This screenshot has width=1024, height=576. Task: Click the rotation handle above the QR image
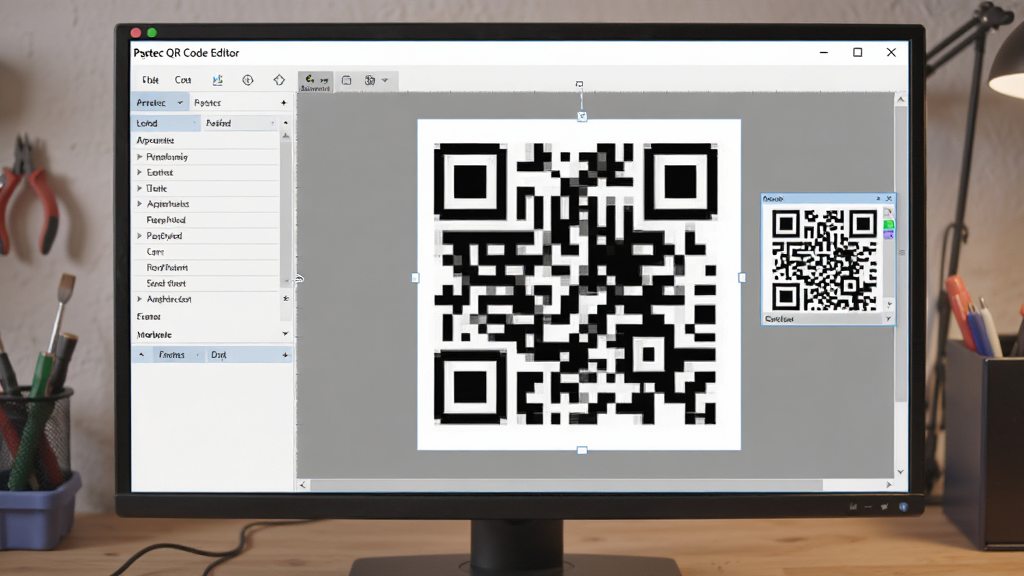tap(579, 84)
